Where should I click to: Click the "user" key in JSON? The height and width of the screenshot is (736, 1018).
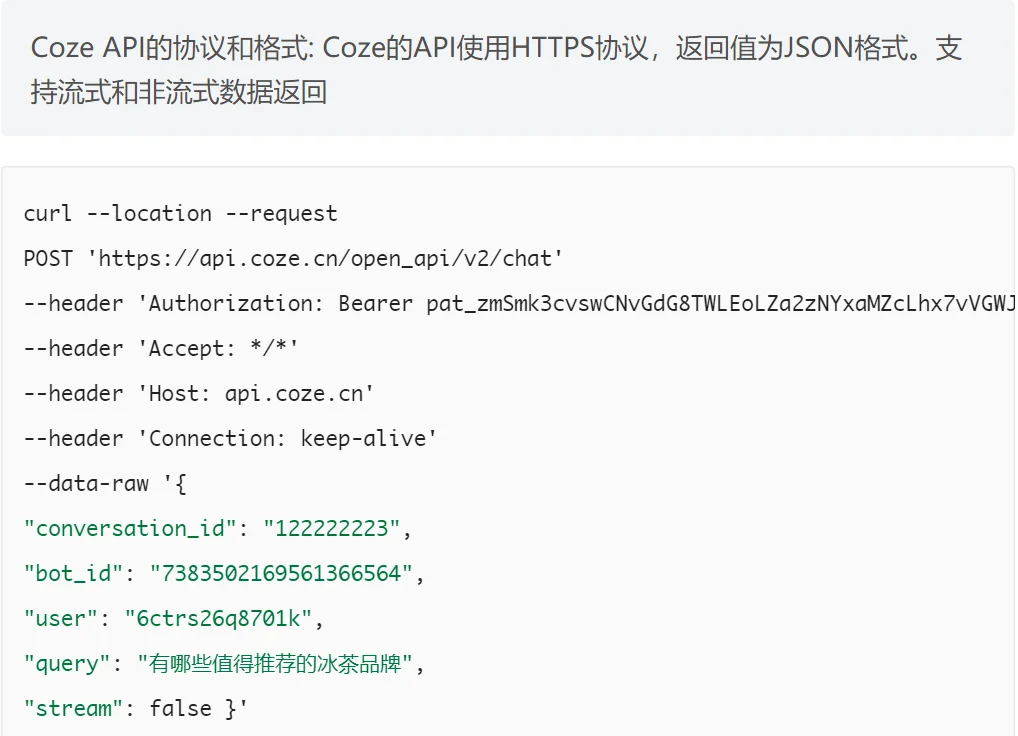tap(60, 619)
